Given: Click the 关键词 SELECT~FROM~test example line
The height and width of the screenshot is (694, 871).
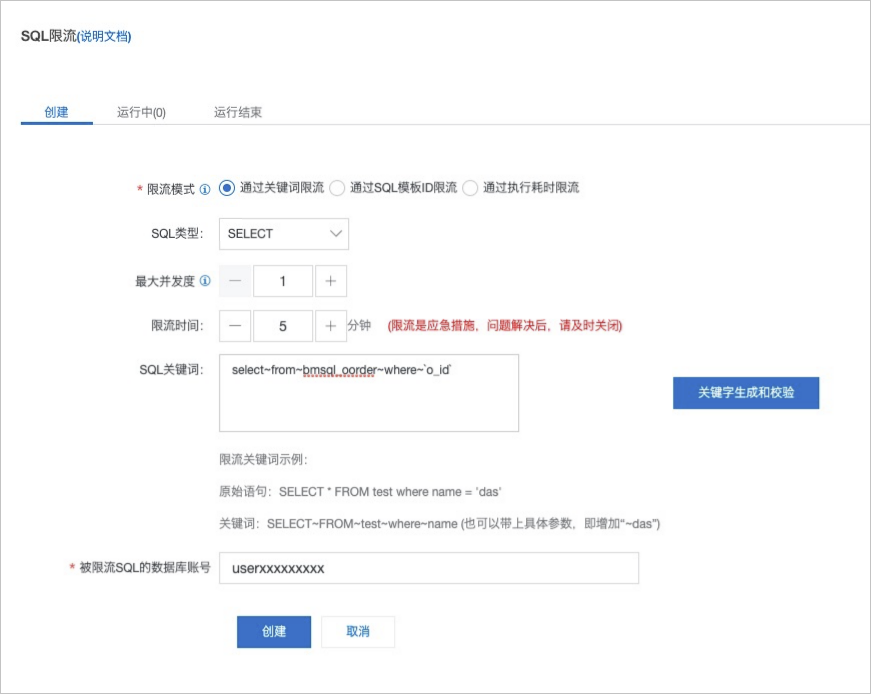Looking at the screenshot, I should coord(439,524).
